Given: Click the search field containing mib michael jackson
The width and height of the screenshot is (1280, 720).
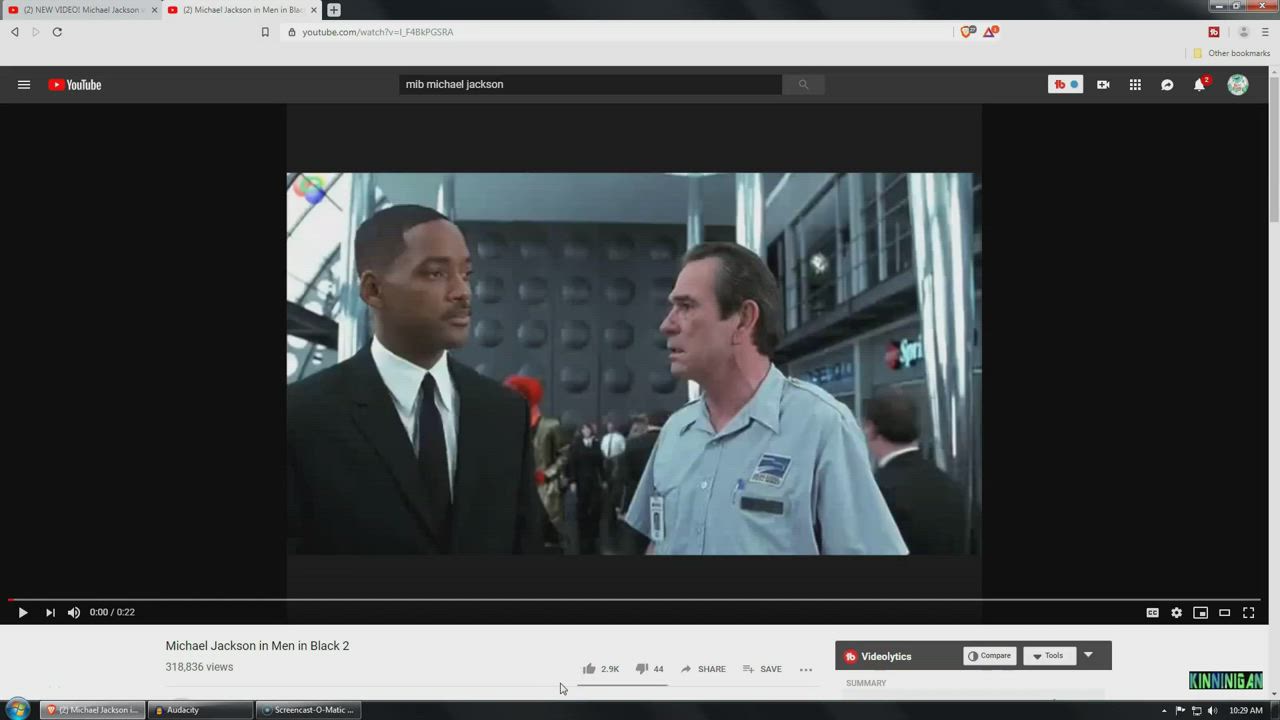Looking at the screenshot, I should 590,85.
